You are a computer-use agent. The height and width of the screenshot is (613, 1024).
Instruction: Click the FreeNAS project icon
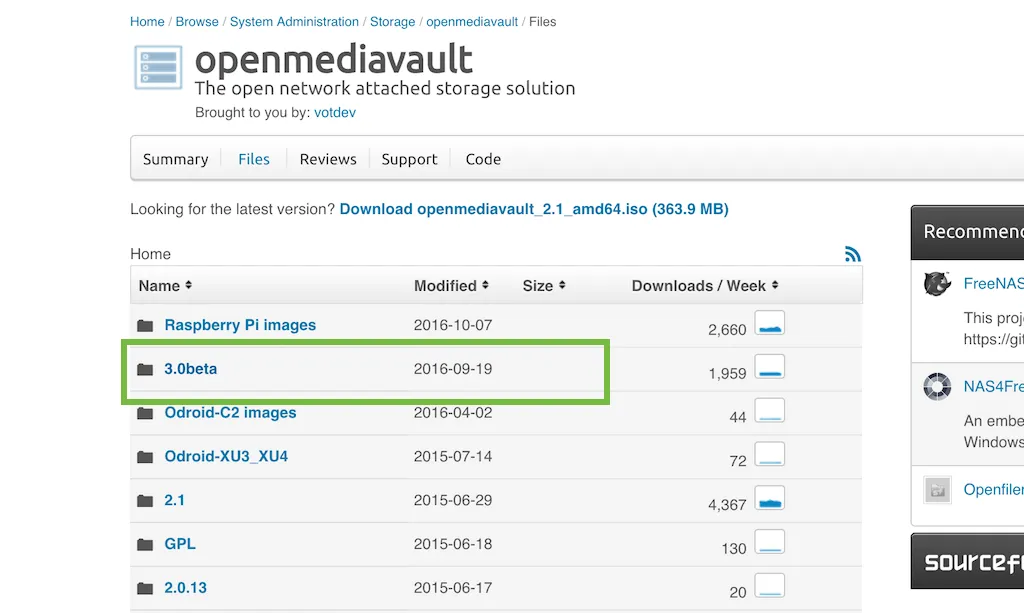937,284
